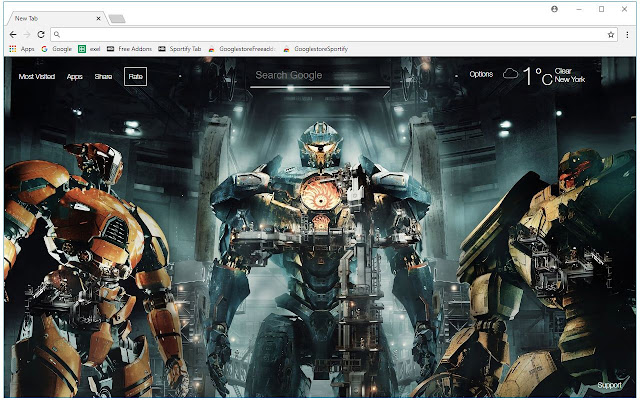Image resolution: width=640 pixels, height=400 pixels.
Task: Click the Clear New York weather text
Action: [569, 75]
